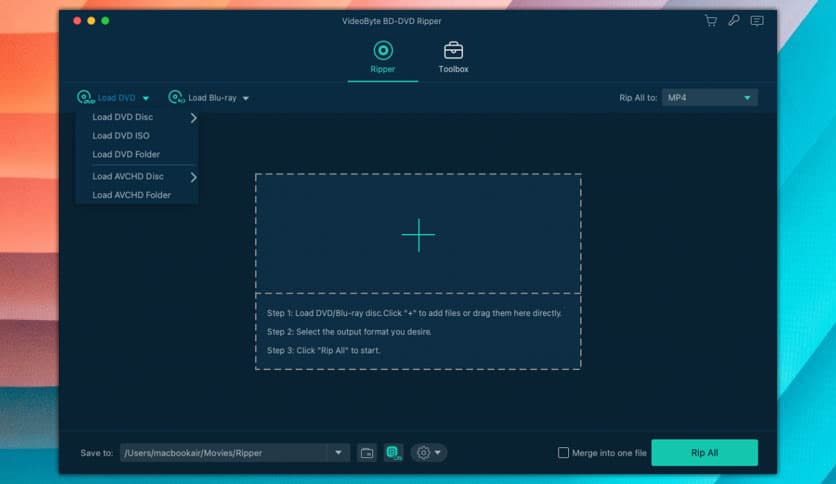836x484 pixels.
Task: Click the Step 3 instruction text
Action: [x=324, y=350]
